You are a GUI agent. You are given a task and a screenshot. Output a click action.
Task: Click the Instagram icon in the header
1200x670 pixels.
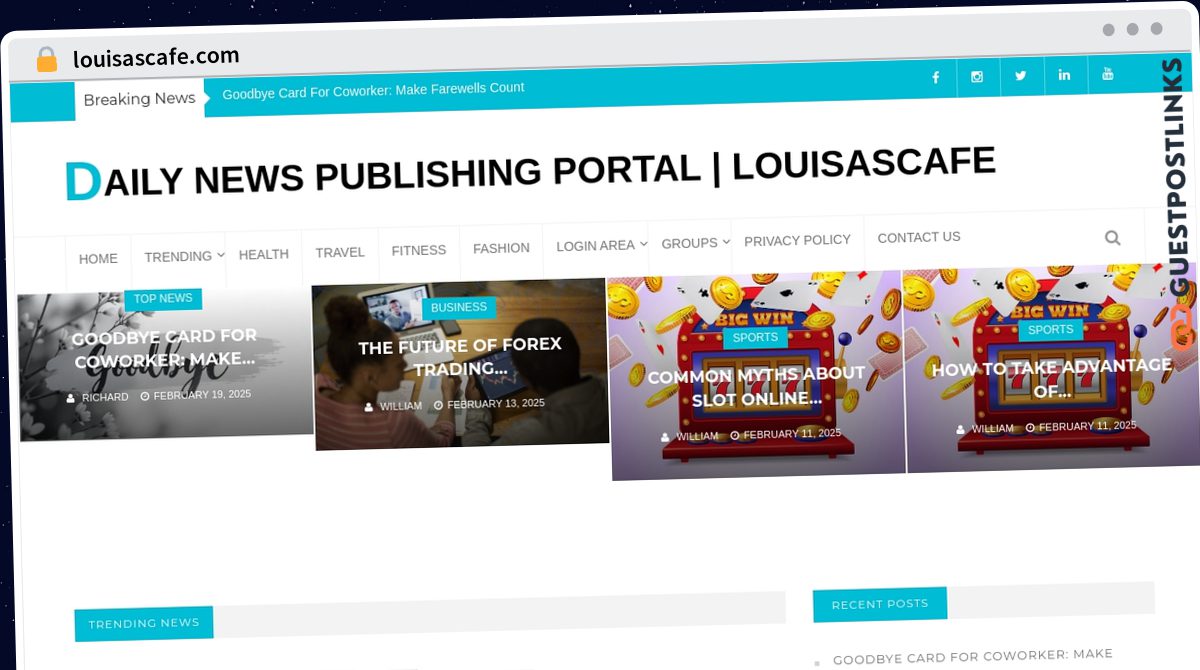click(977, 76)
